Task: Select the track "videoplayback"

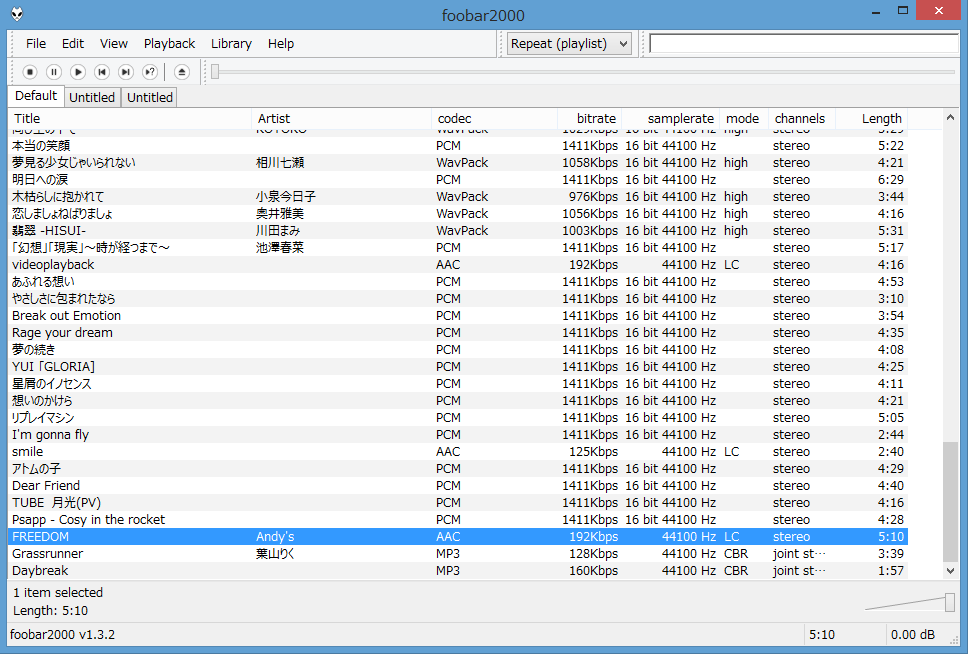Action: (x=457, y=265)
